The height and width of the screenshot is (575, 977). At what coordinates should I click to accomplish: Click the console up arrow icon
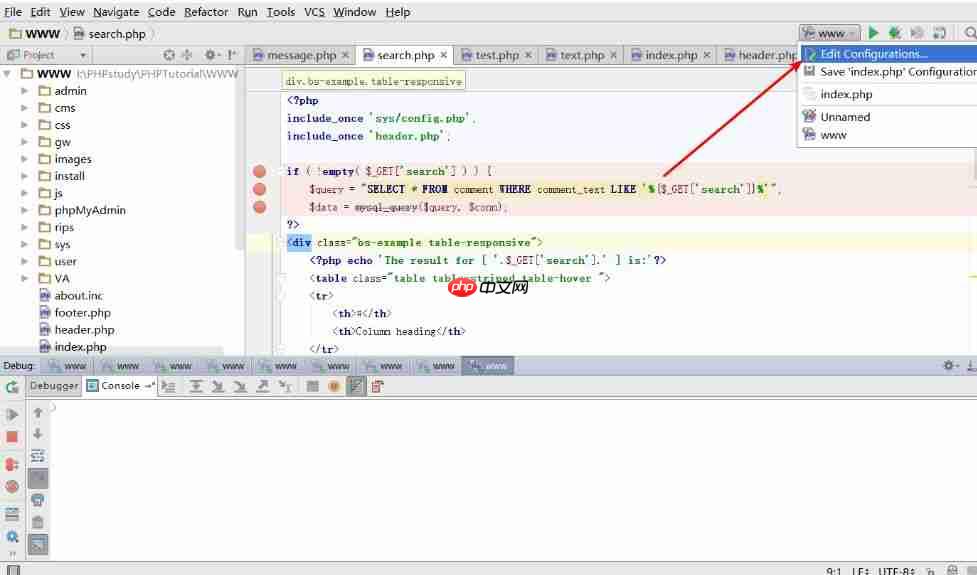(x=37, y=412)
